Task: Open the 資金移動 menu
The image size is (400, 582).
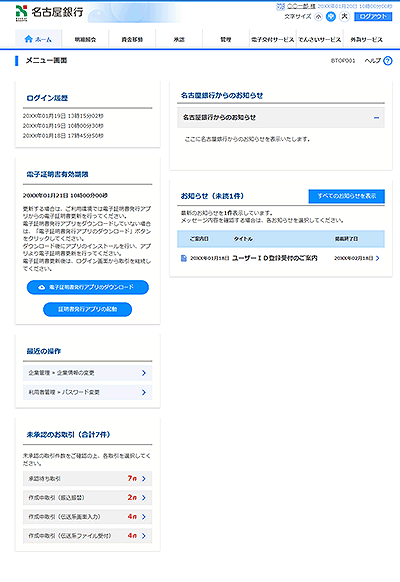Action: click(132, 39)
